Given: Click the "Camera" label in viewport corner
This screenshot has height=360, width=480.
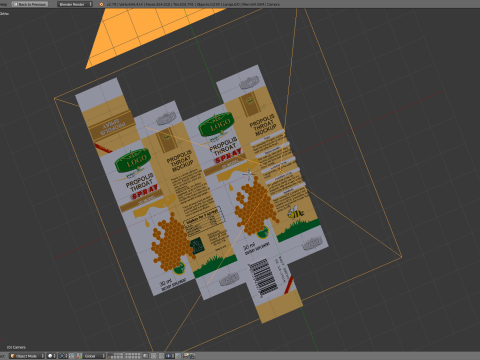Looking at the screenshot, I should [16, 347].
